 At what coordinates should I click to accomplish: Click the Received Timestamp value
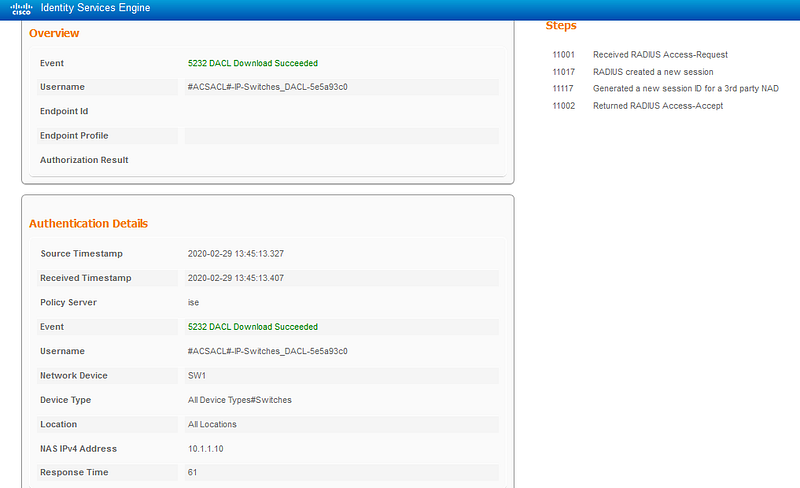click(236, 278)
